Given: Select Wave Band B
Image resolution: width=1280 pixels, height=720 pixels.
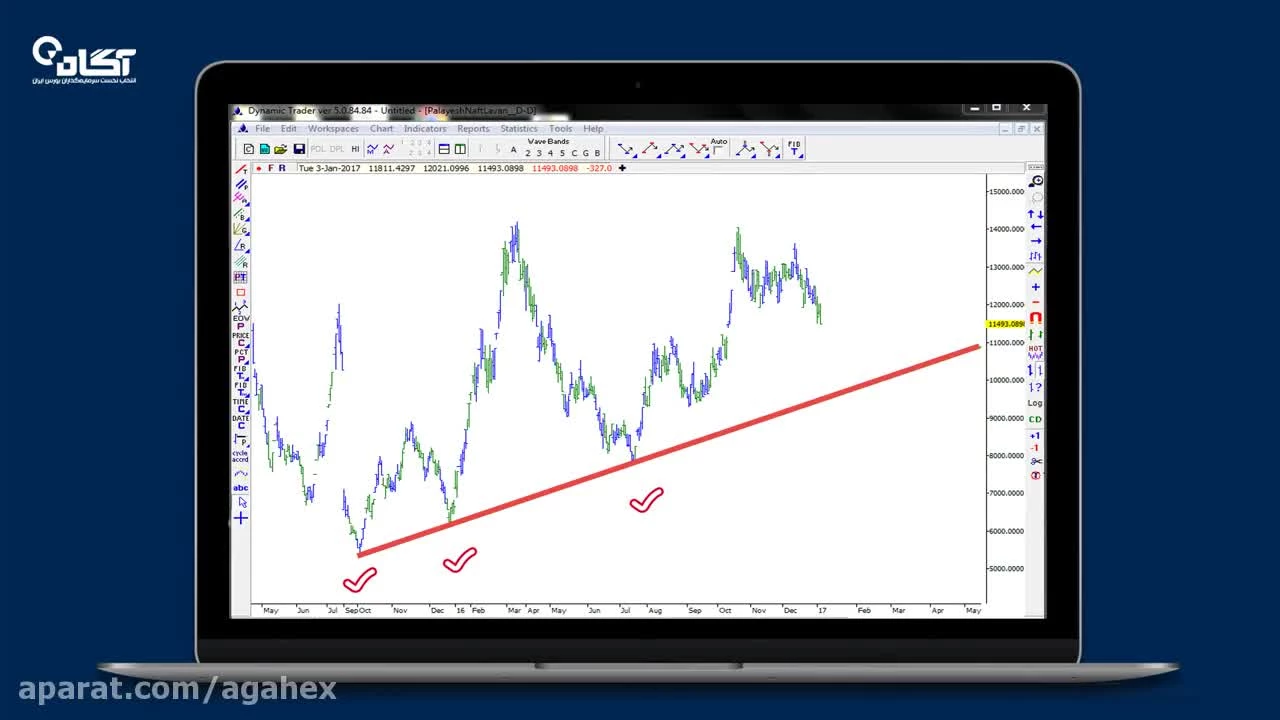Looking at the screenshot, I should point(597,153).
